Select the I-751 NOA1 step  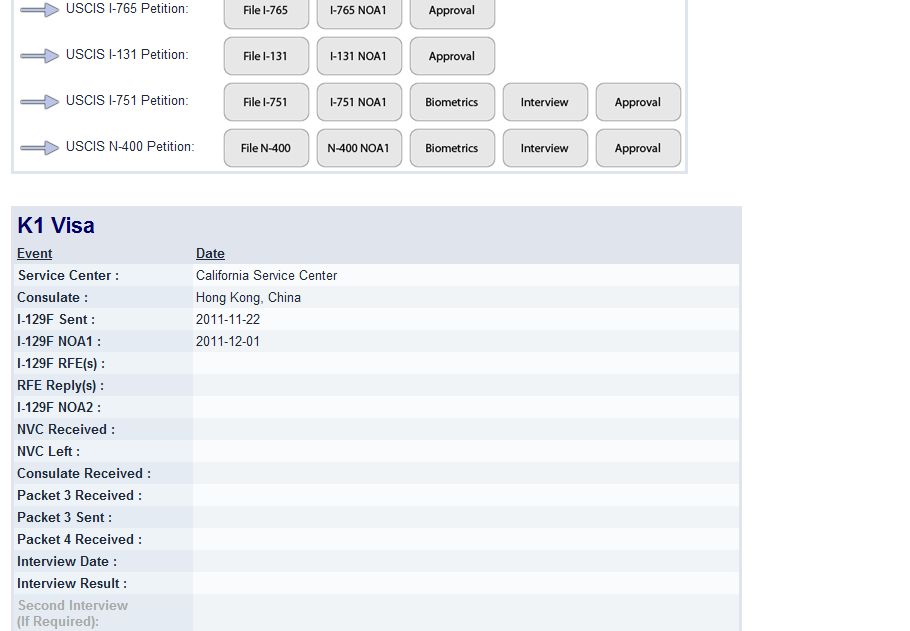[x=359, y=102]
